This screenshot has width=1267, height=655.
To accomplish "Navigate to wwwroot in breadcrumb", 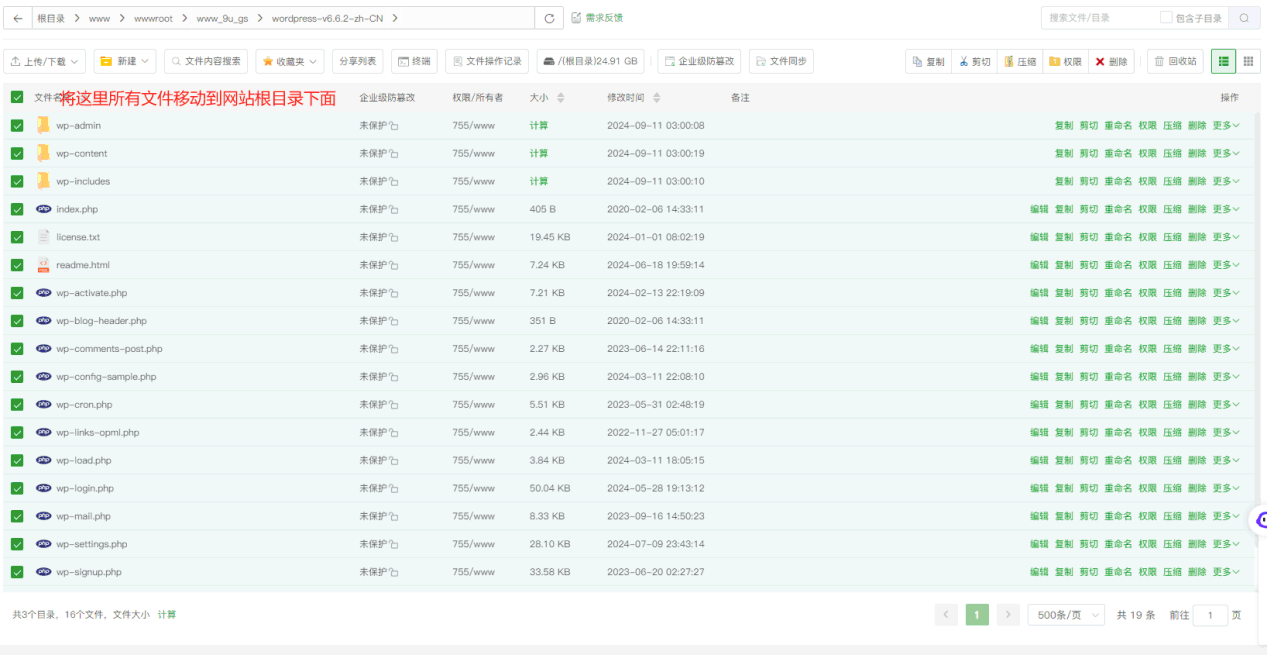I will click(153, 18).
